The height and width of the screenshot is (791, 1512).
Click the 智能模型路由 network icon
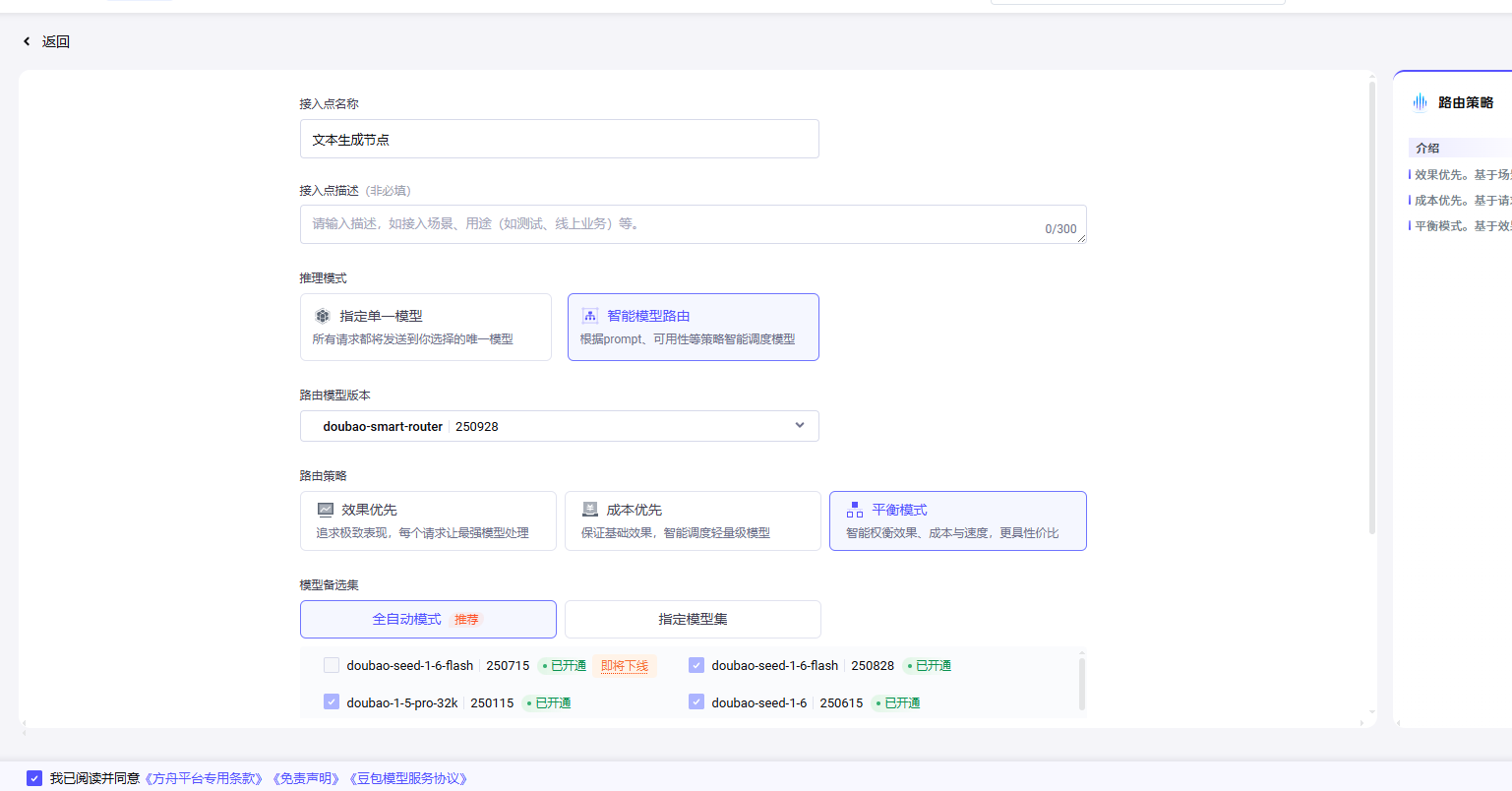pos(590,316)
